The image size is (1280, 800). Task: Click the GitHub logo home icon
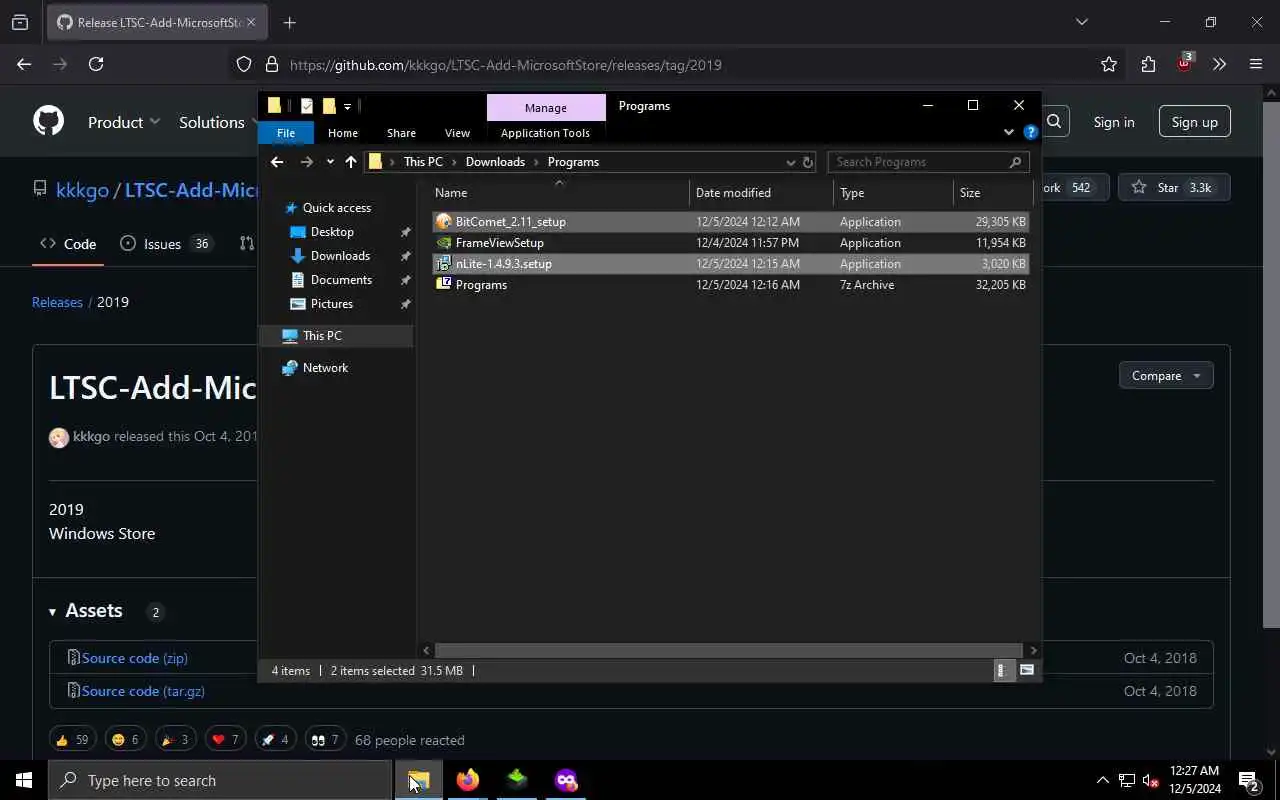pyautogui.click(x=48, y=121)
